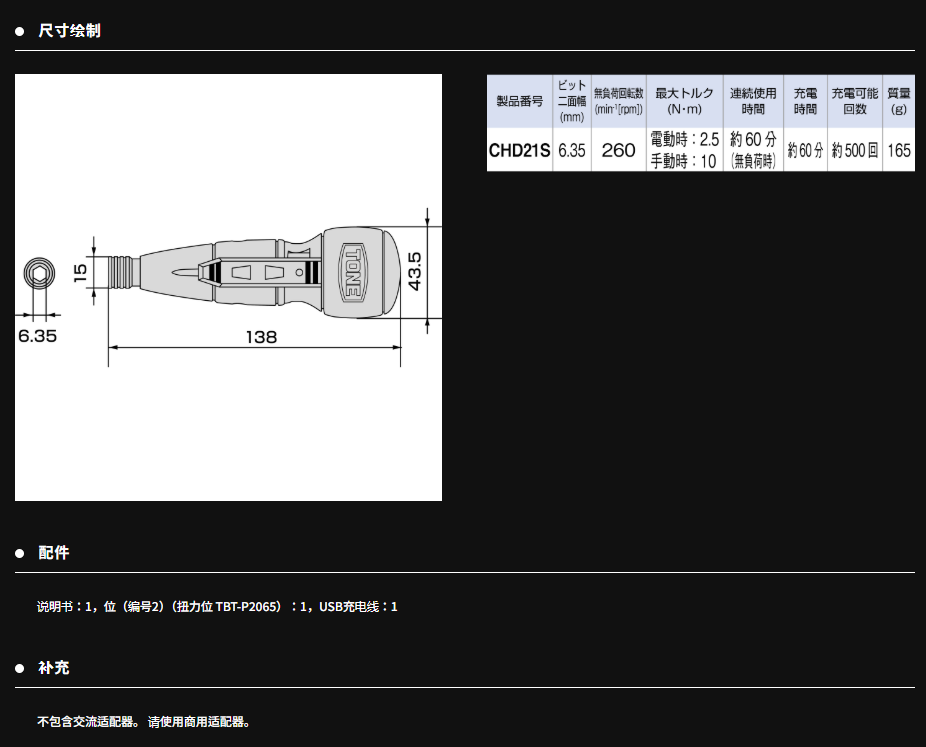Click the 138 length dimension label

pyautogui.click(x=260, y=337)
